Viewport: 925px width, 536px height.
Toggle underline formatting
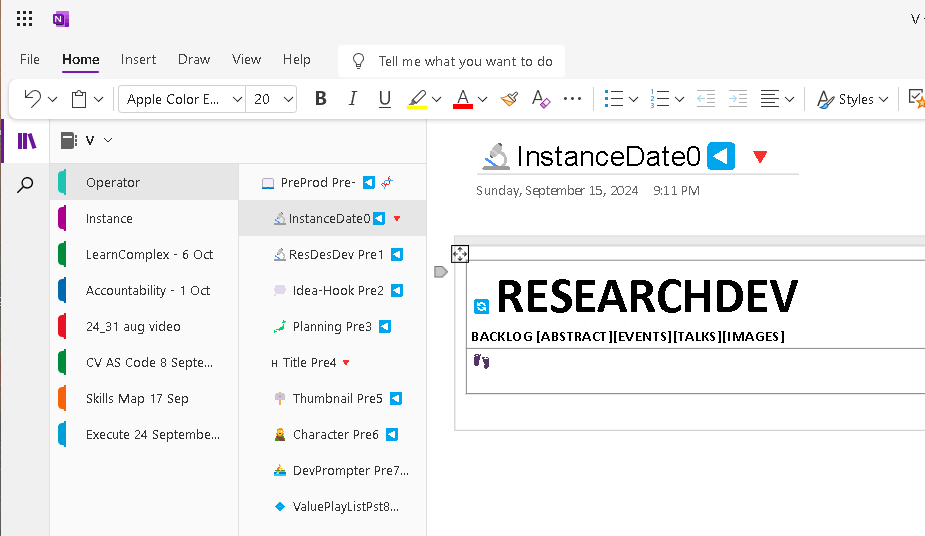[385, 98]
